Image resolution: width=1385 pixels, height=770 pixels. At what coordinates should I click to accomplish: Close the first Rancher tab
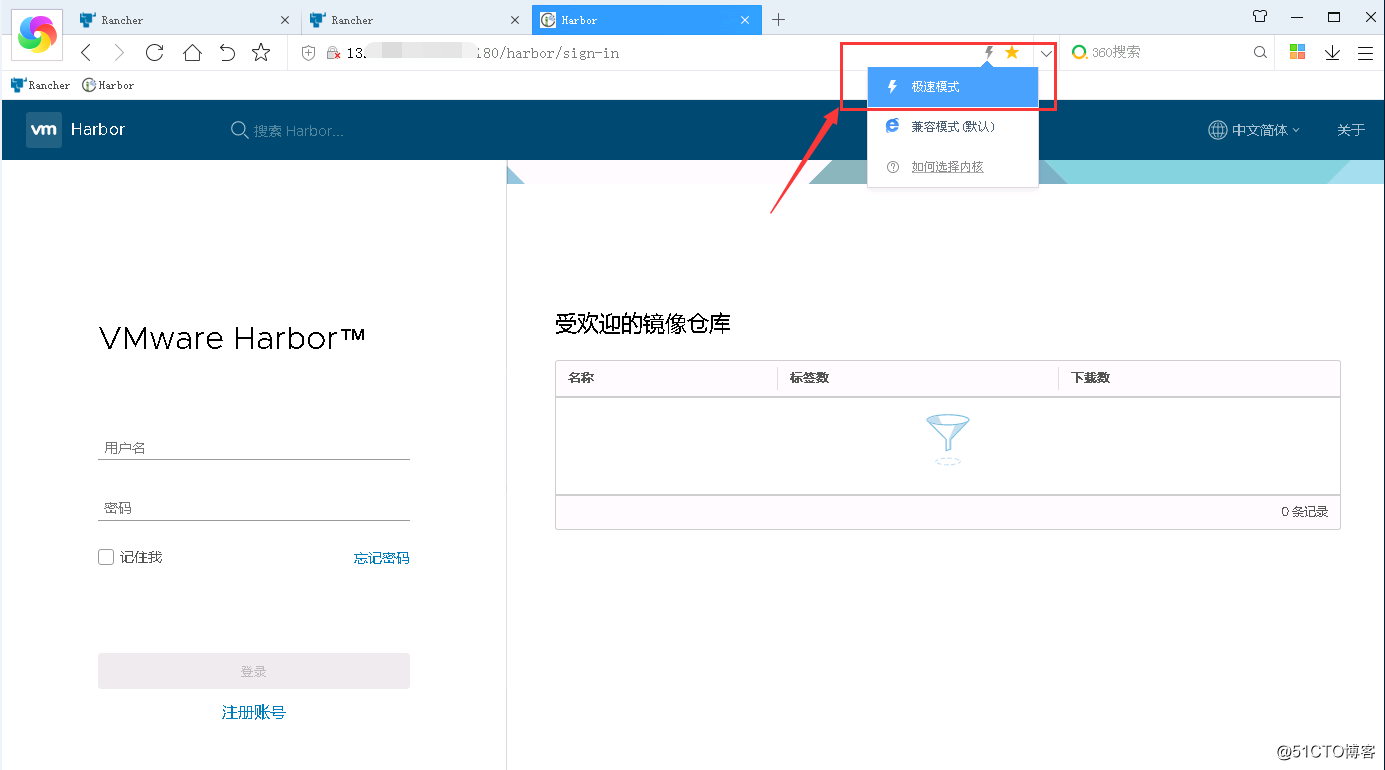pyautogui.click(x=285, y=20)
